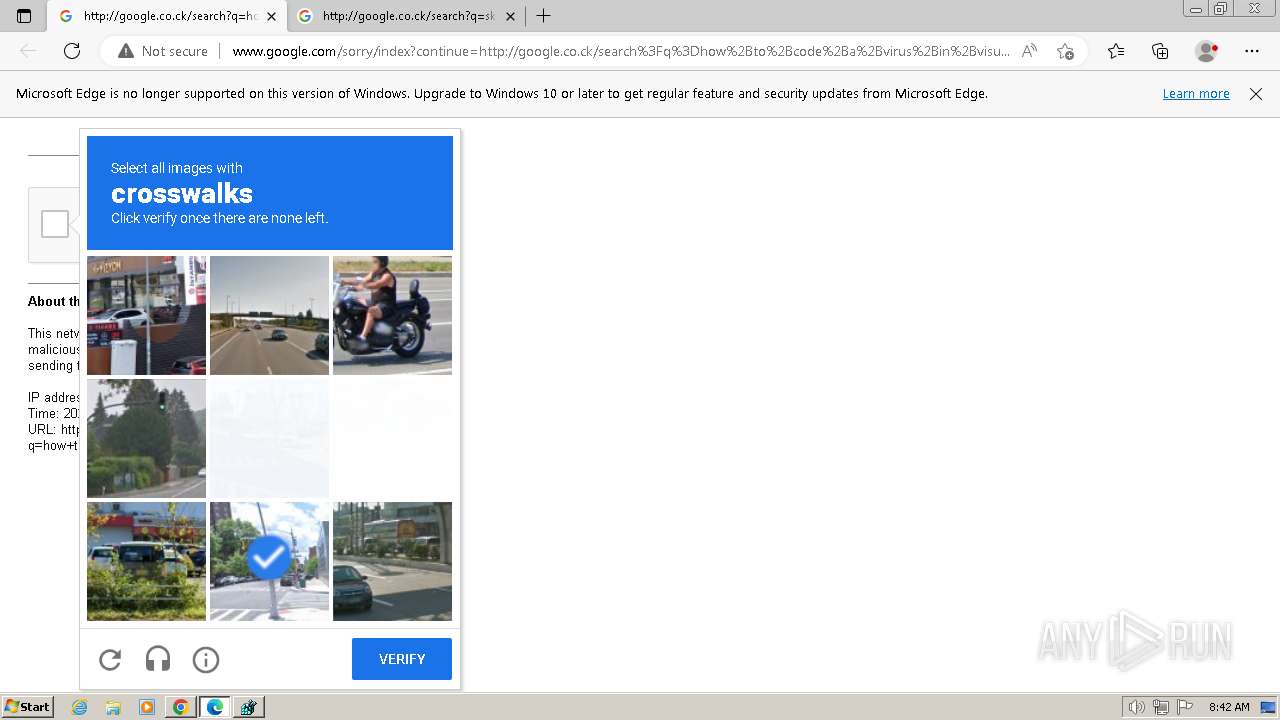Open Learn more link in notification bar
This screenshot has height=720, width=1280.
[x=1196, y=94]
